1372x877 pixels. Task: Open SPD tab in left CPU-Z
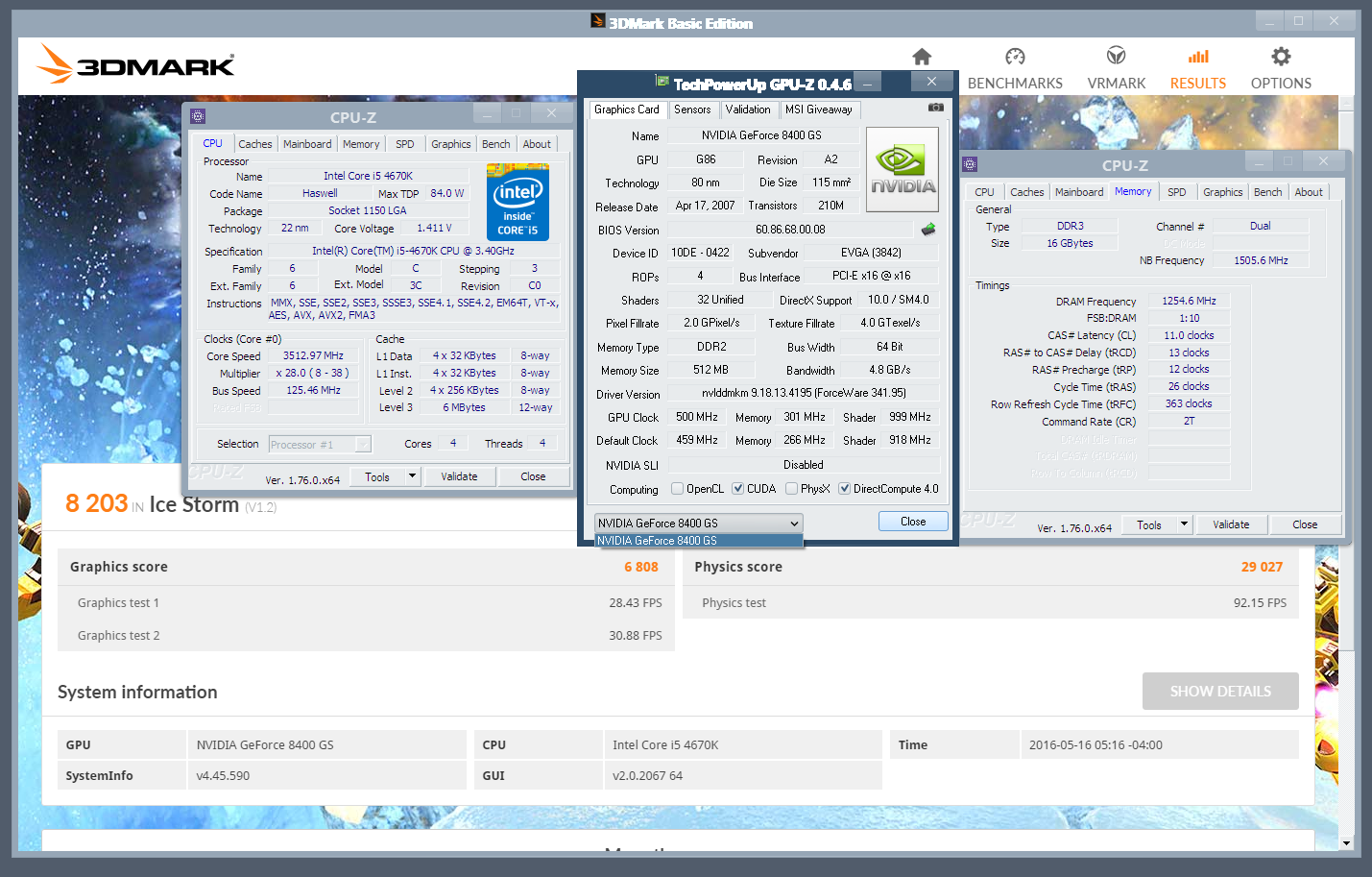pyautogui.click(x=405, y=144)
